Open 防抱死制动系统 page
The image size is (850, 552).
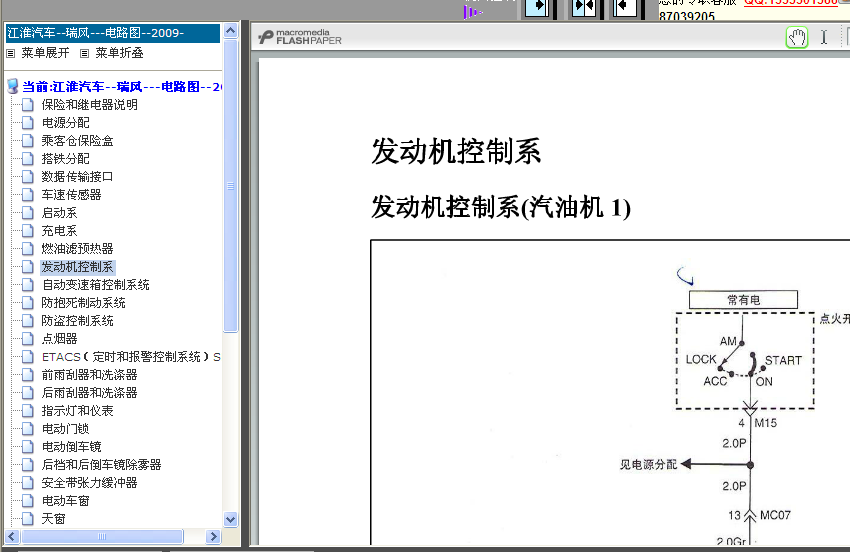point(83,303)
